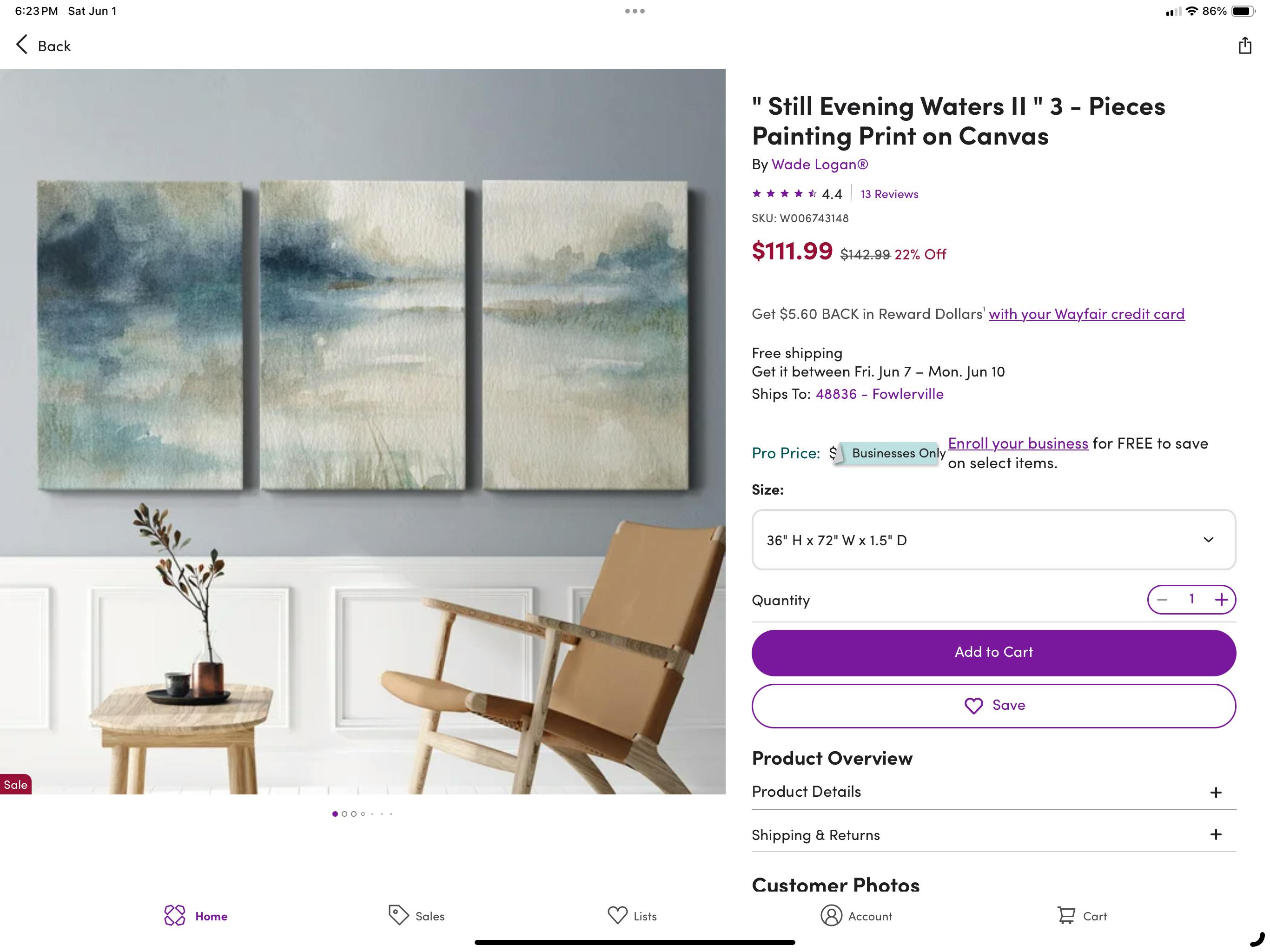The height and width of the screenshot is (952, 1270).
Task: Change ship-to location 48836 - Fowlerville
Action: pos(879,394)
